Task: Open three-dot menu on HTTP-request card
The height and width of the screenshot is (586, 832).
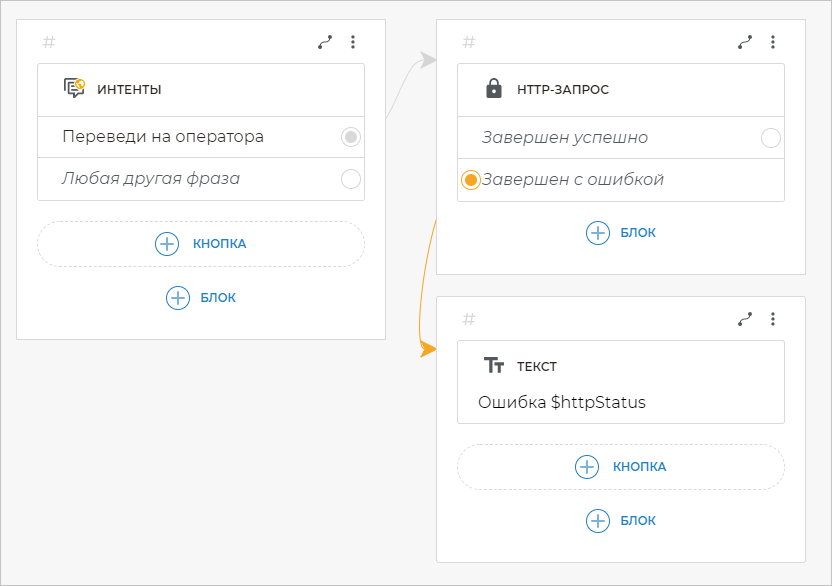Action: tap(773, 42)
